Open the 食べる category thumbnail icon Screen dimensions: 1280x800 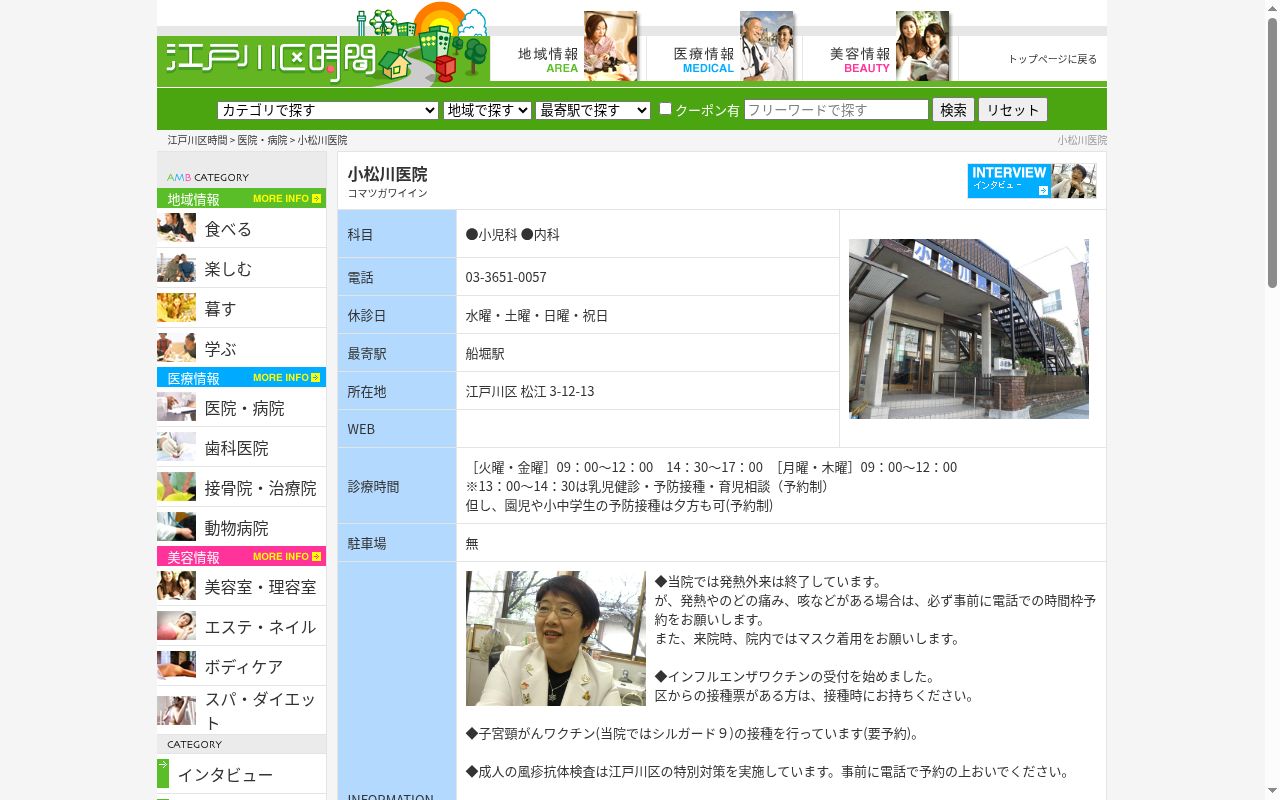(176, 228)
